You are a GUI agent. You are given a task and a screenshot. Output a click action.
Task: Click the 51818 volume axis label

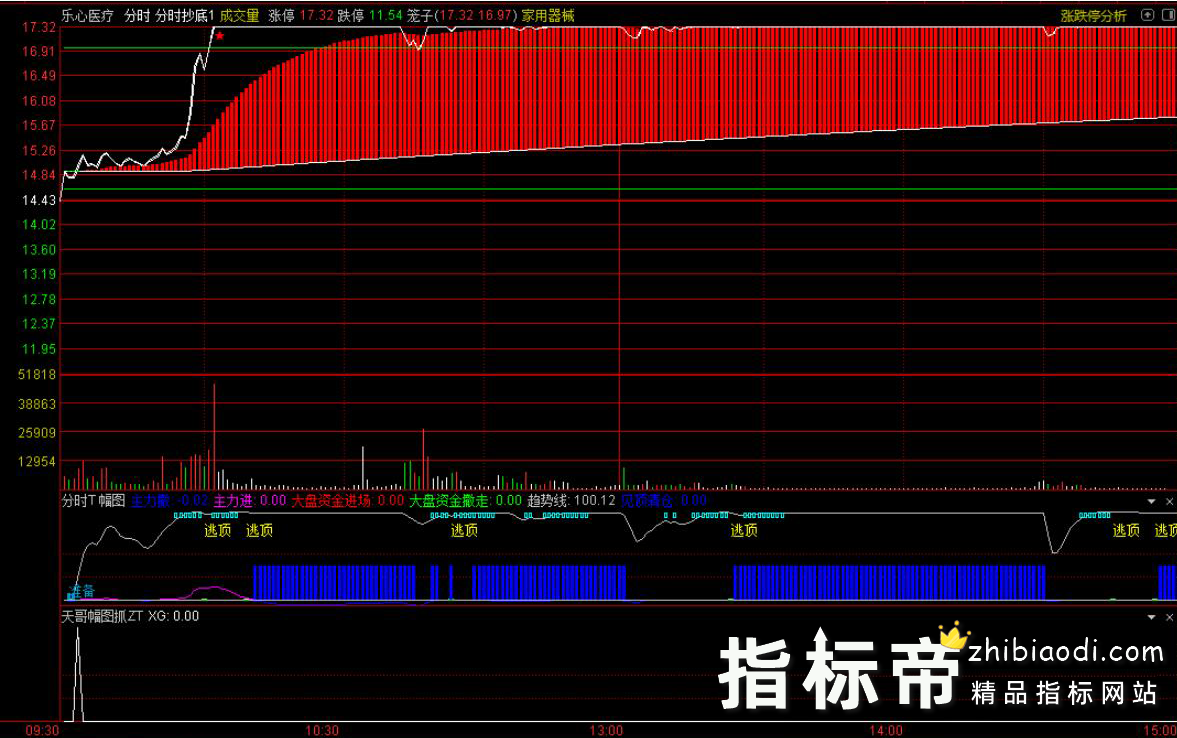click(37, 375)
